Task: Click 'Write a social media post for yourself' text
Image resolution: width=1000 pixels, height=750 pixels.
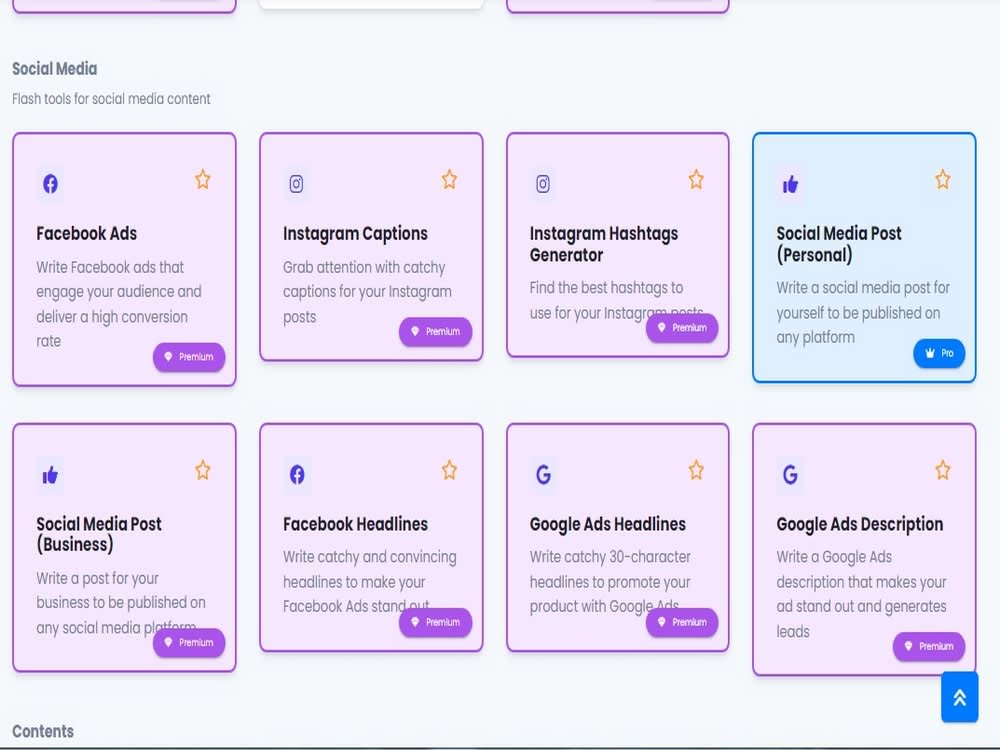Action: click(x=863, y=312)
